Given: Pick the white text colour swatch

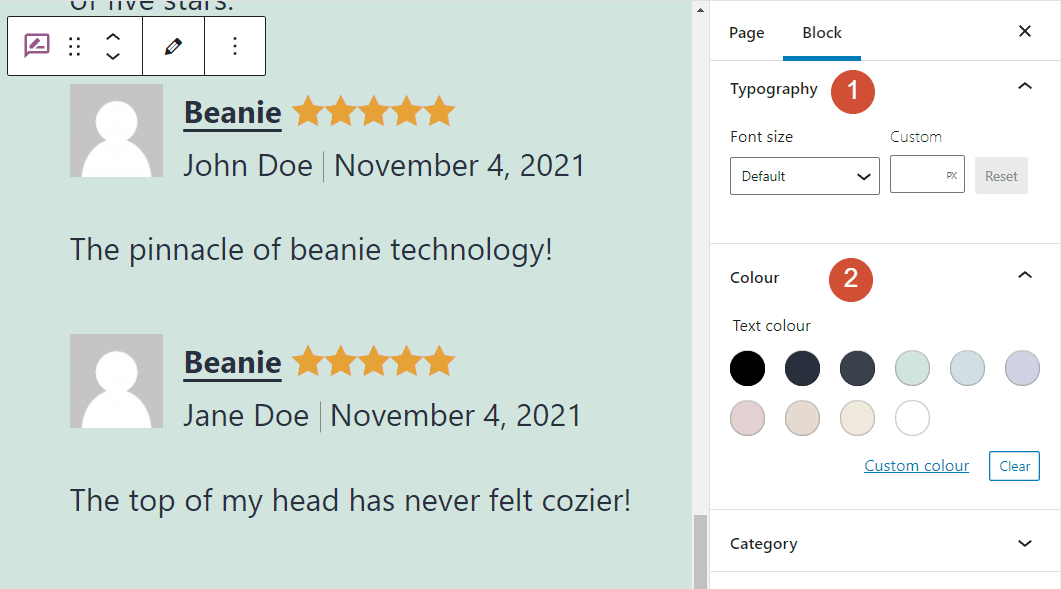Looking at the screenshot, I should 912,418.
